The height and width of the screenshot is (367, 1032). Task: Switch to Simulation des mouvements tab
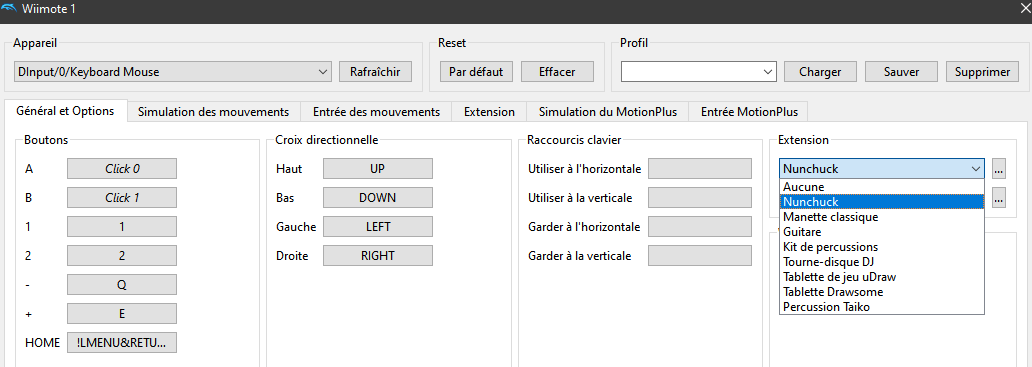[x=213, y=112]
